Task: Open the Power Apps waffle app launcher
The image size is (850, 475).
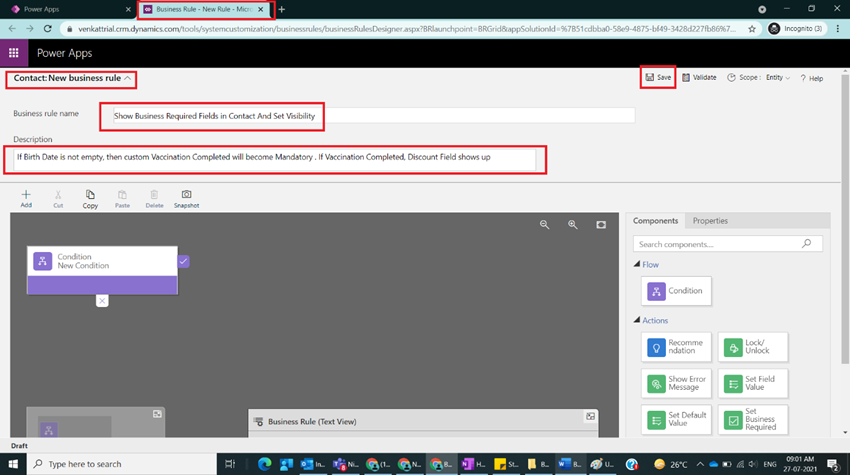Action: [x=14, y=53]
